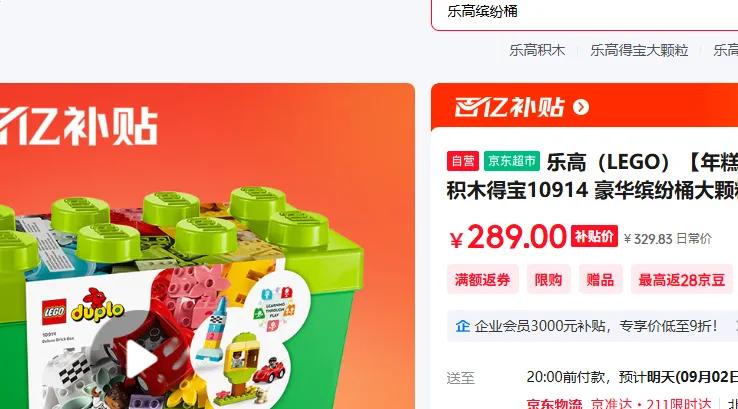738x409 pixels.
Task: Click the ¥329.83 日常价 text
Action: click(668, 239)
